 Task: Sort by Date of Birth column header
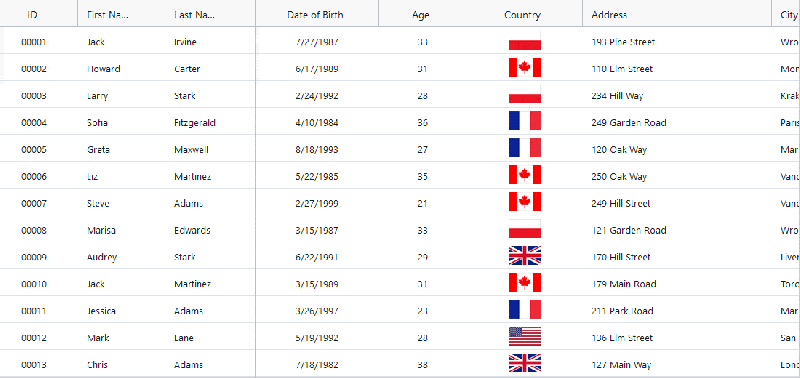[x=315, y=15]
